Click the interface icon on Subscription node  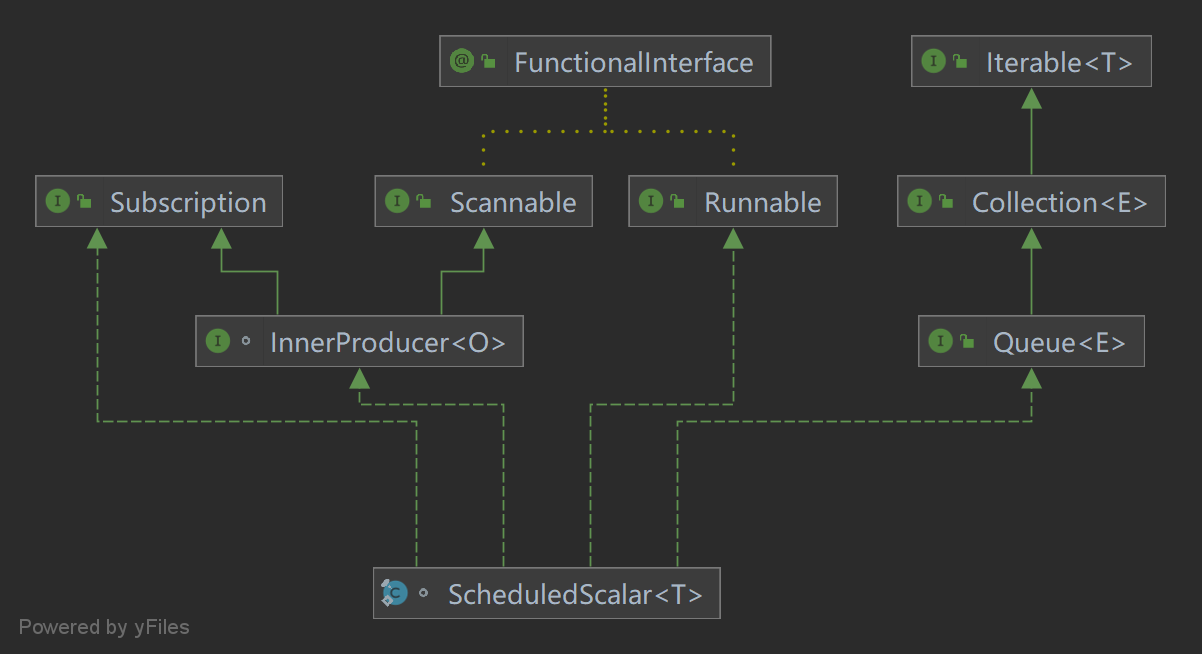pyautogui.click(x=57, y=202)
